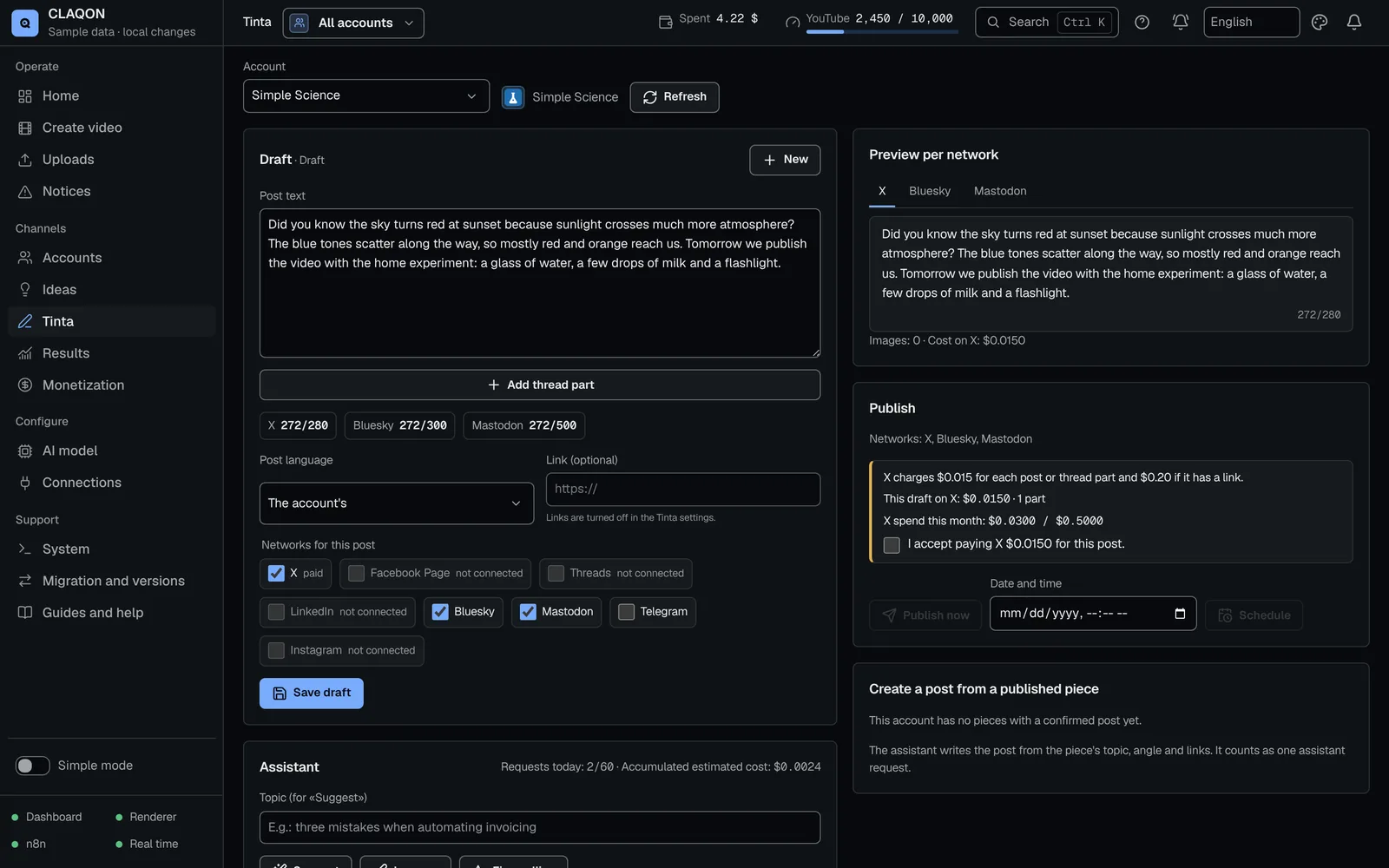
Task: Open the All accounts dropdown
Action: pyautogui.click(x=353, y=23)
